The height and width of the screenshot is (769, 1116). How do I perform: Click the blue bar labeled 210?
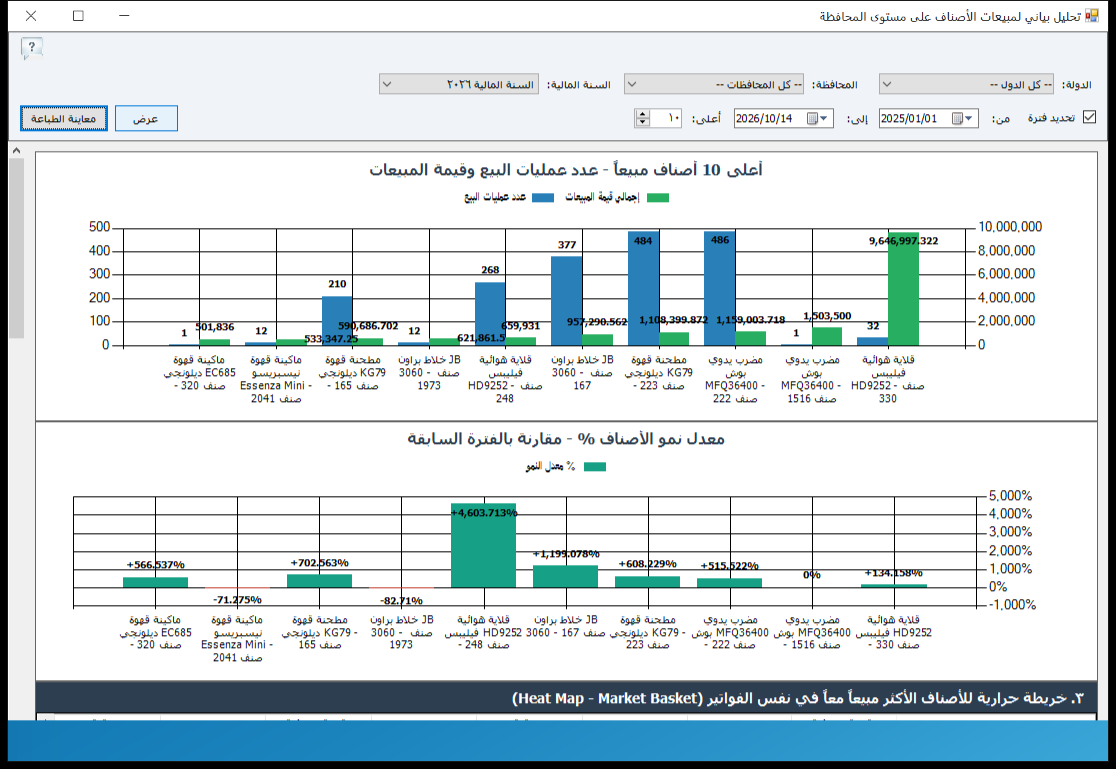click(337, 320)
